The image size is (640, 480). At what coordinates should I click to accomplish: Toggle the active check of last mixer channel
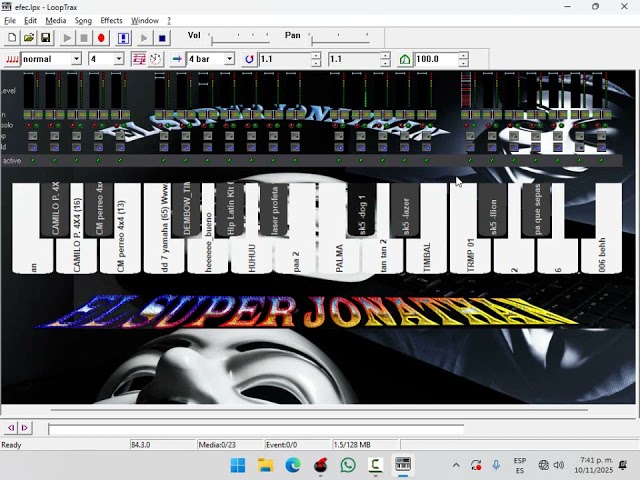click(x=601, y=161)
